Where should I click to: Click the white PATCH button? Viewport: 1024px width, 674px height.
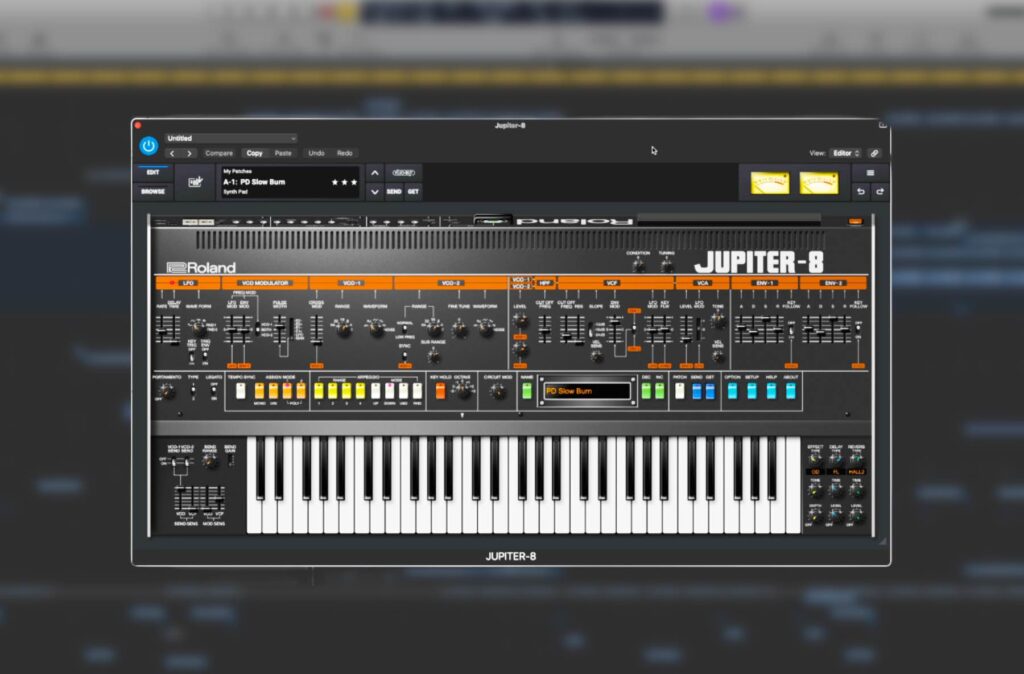[680, 391]
